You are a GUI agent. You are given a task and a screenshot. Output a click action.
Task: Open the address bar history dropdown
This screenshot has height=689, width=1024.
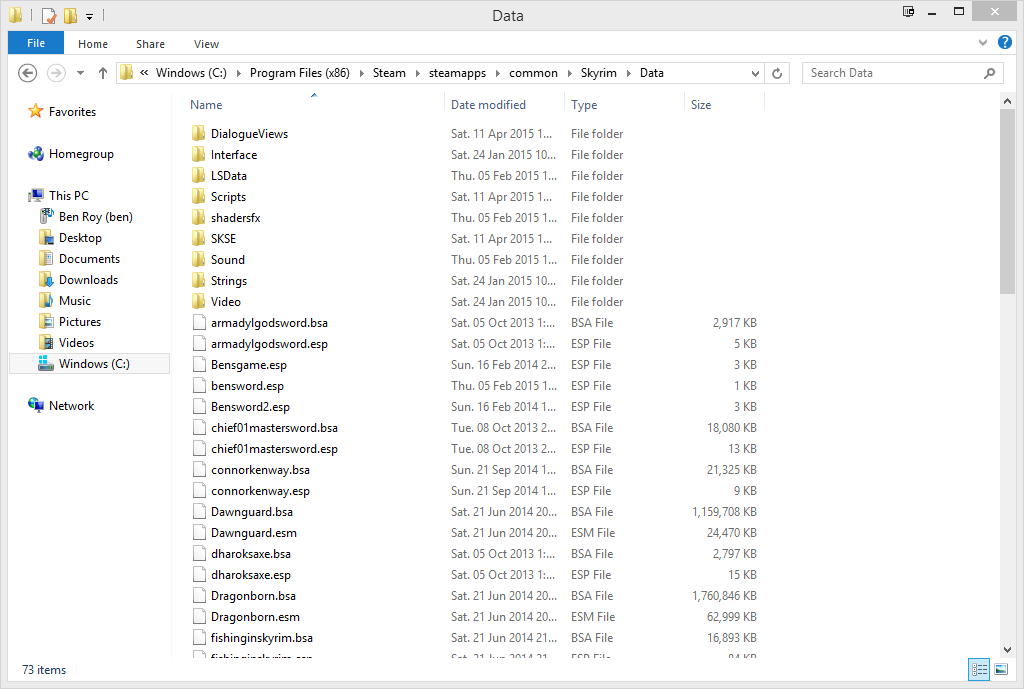tap(755, 73)
